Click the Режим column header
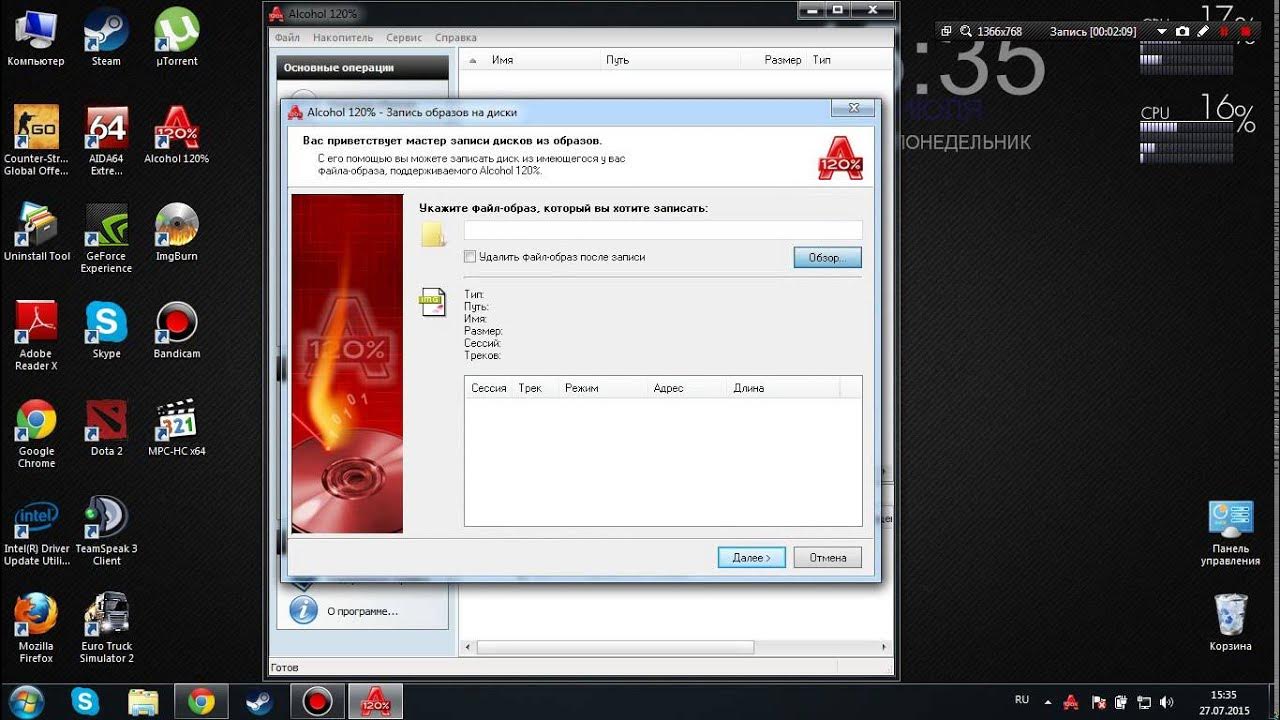This screenshot has width=1280, height=720. click(602, 388)
